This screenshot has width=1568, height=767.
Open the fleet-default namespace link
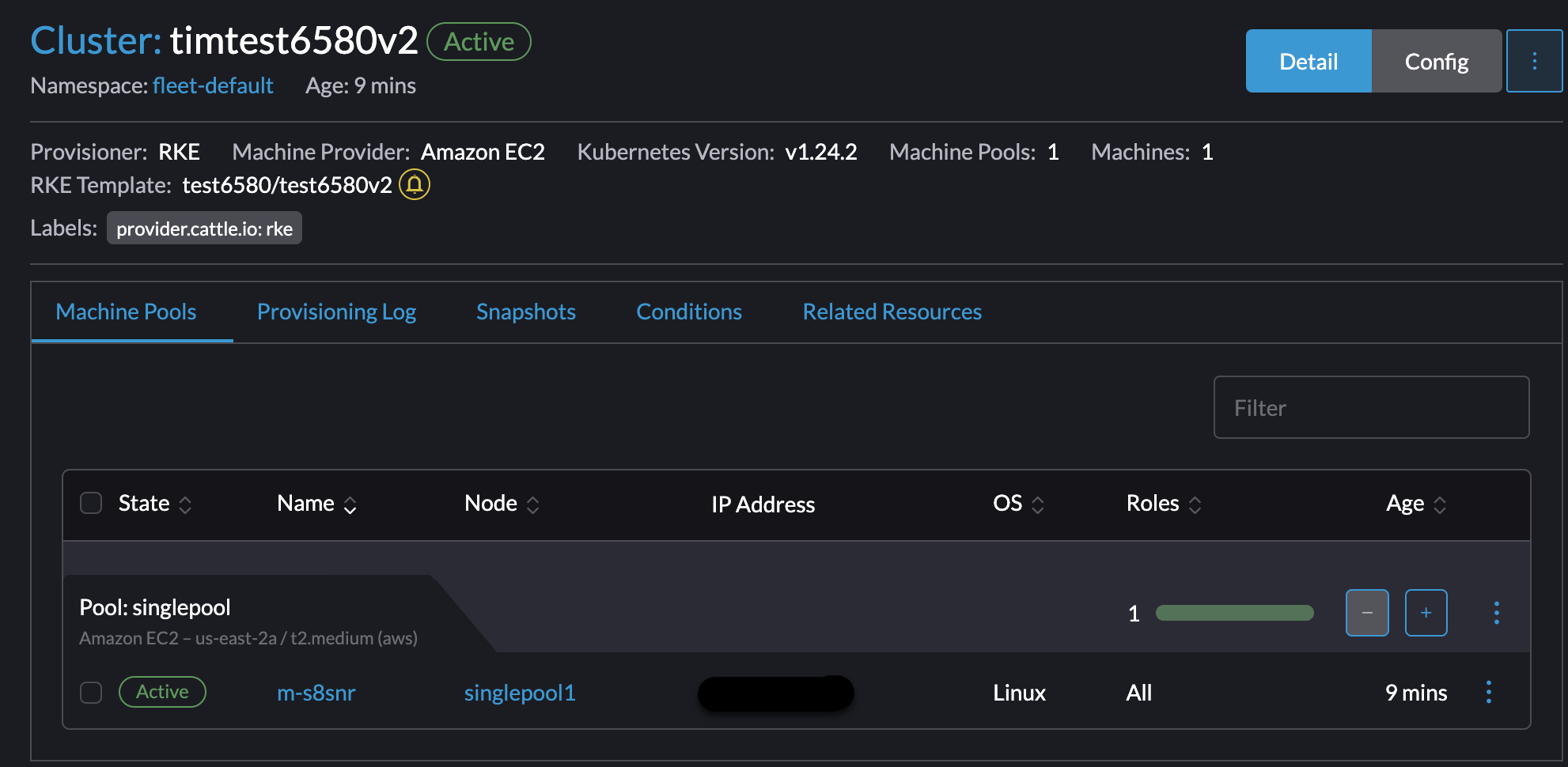(212, 85)
